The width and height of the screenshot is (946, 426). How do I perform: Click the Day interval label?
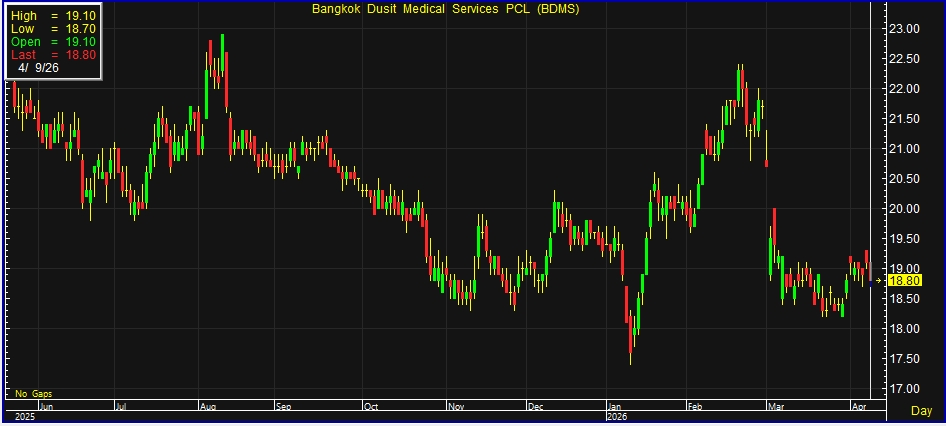click(x=923, y=411)
